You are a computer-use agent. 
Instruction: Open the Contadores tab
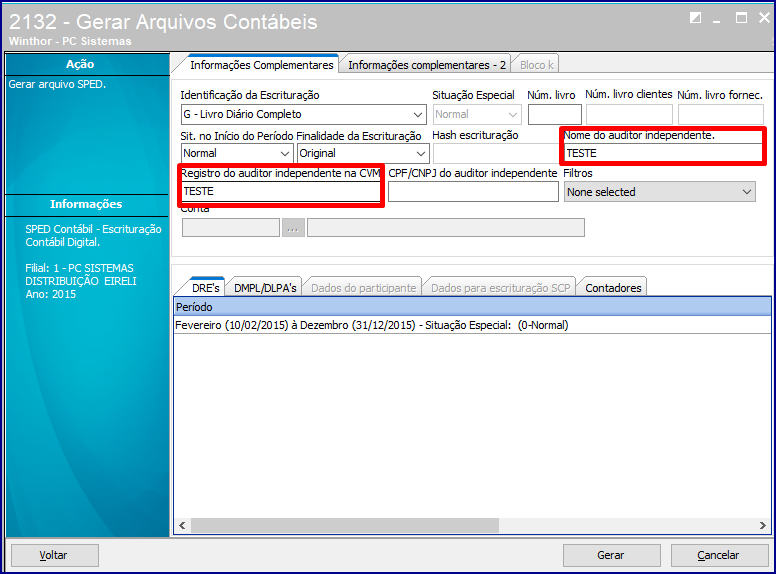(613, 288)
